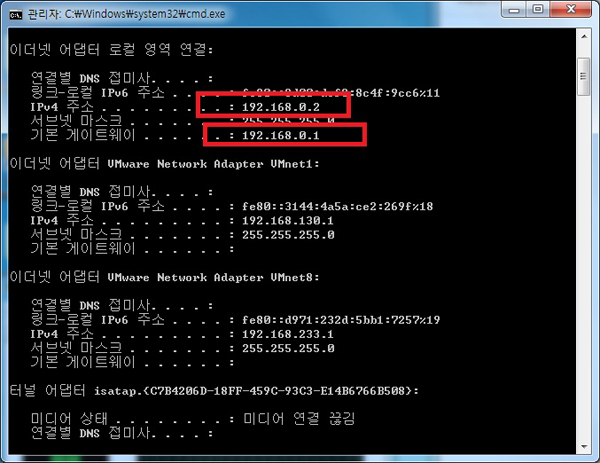Click the VMnet8 adapter heading

pyautogui.click(x=165, y=277)
